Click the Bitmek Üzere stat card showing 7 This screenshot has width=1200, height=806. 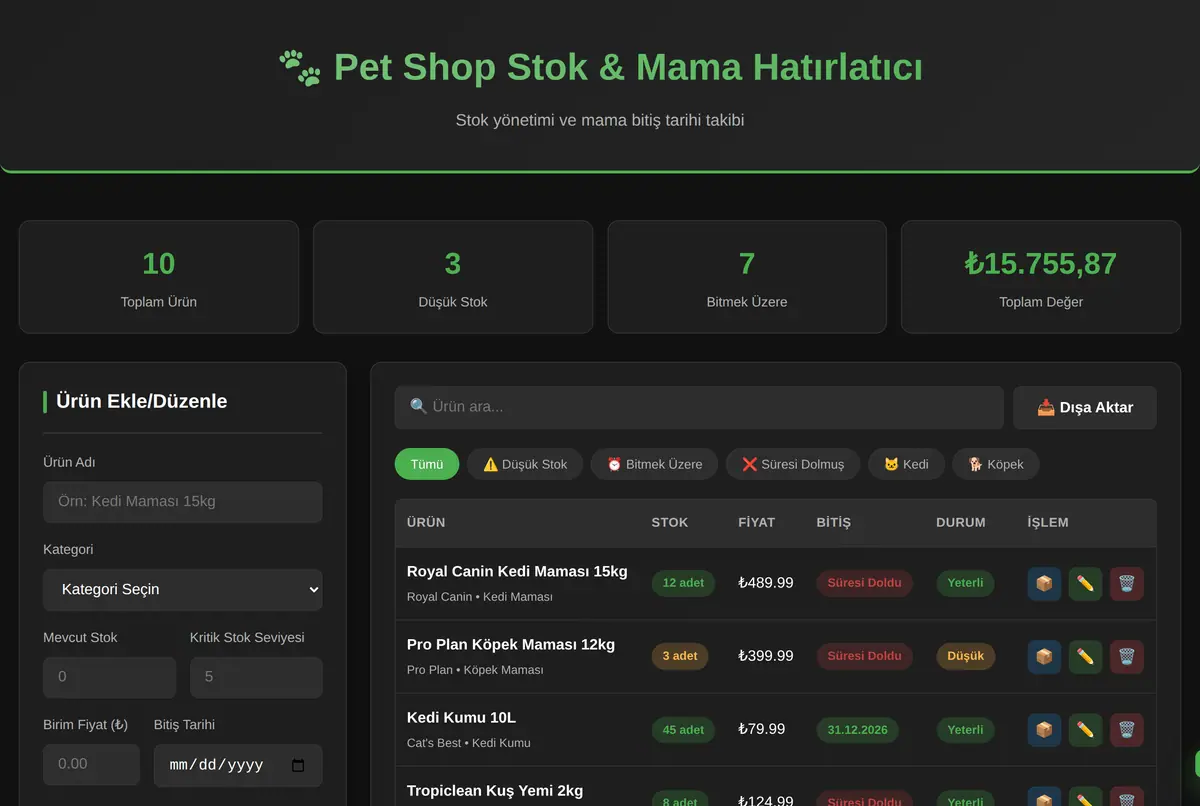(x=747, y=277)
